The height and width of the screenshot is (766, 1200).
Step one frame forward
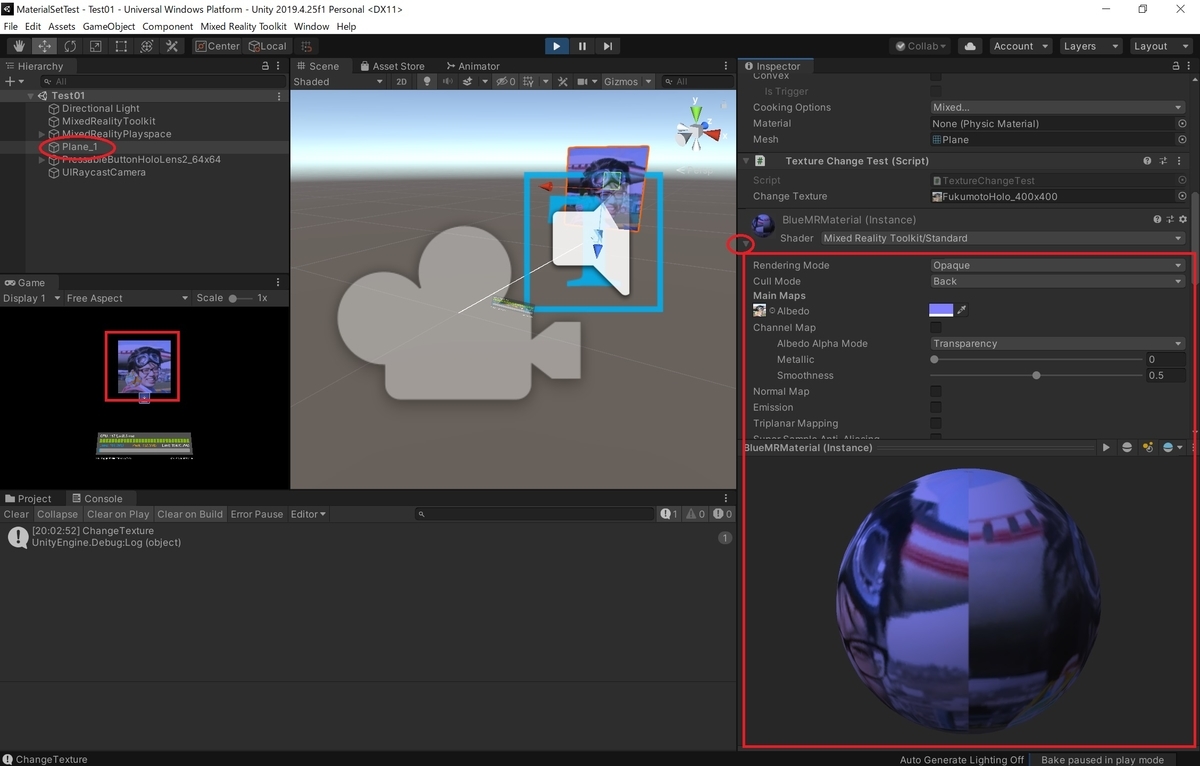[607, 46]
